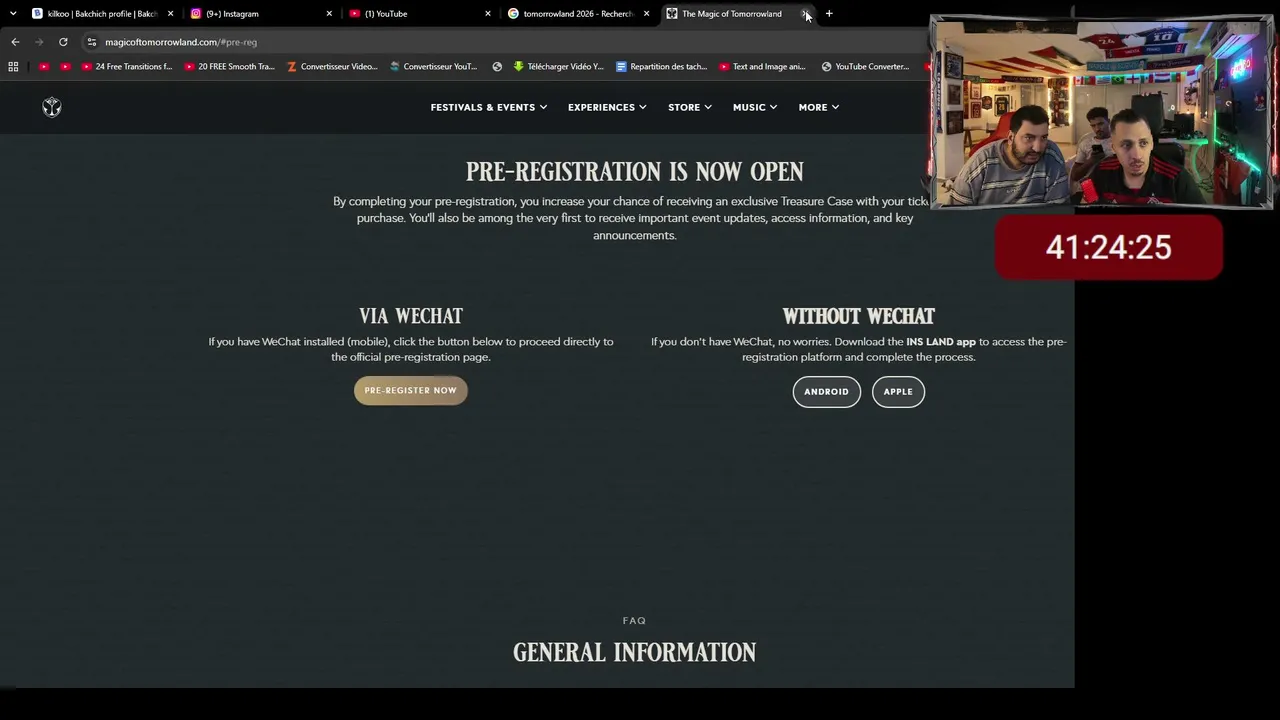Expand the More menu
The image size is (1280, 720).
[819, 107]
